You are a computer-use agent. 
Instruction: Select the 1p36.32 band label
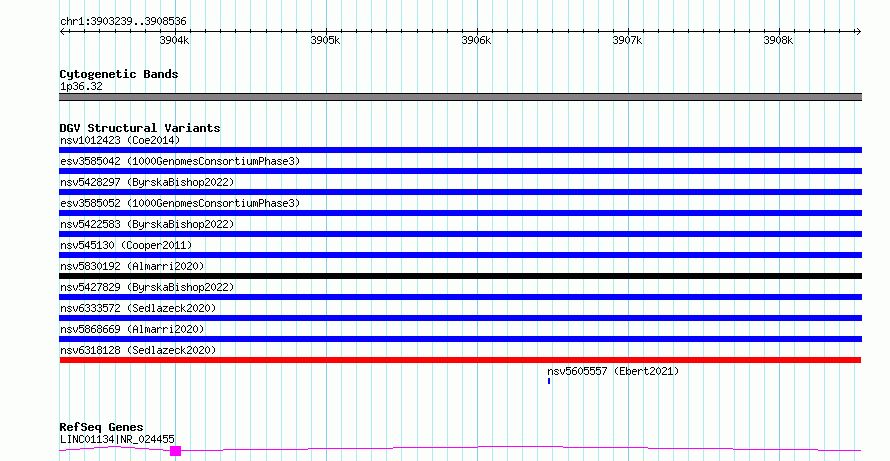[x=81, y=87]
